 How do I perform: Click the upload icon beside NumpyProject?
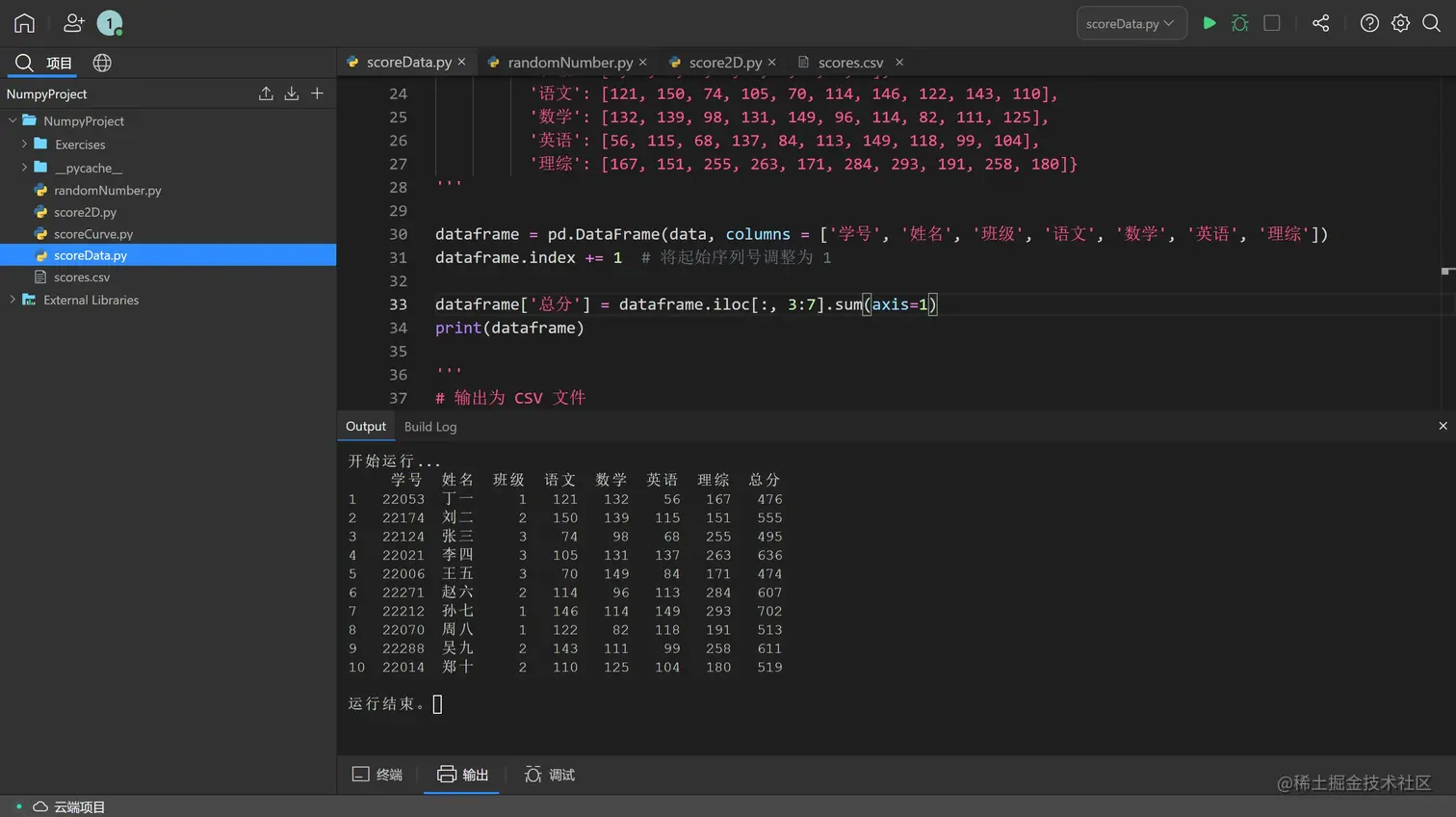pos(266,93)
